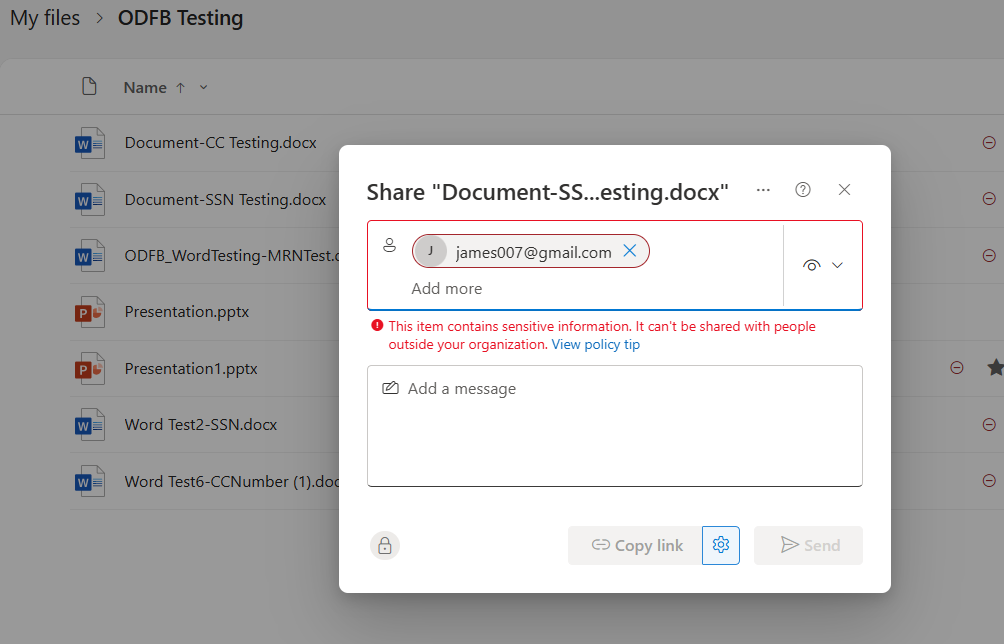Click inside the Add a message field
This screenshot has width=1004, height=644.
[x=615, y=426]
